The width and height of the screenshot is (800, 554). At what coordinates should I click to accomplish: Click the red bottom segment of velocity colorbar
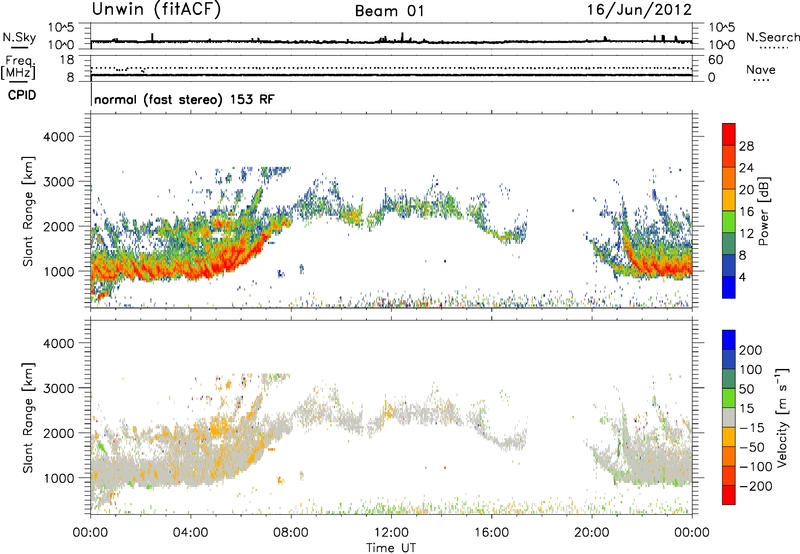[729, 495]
